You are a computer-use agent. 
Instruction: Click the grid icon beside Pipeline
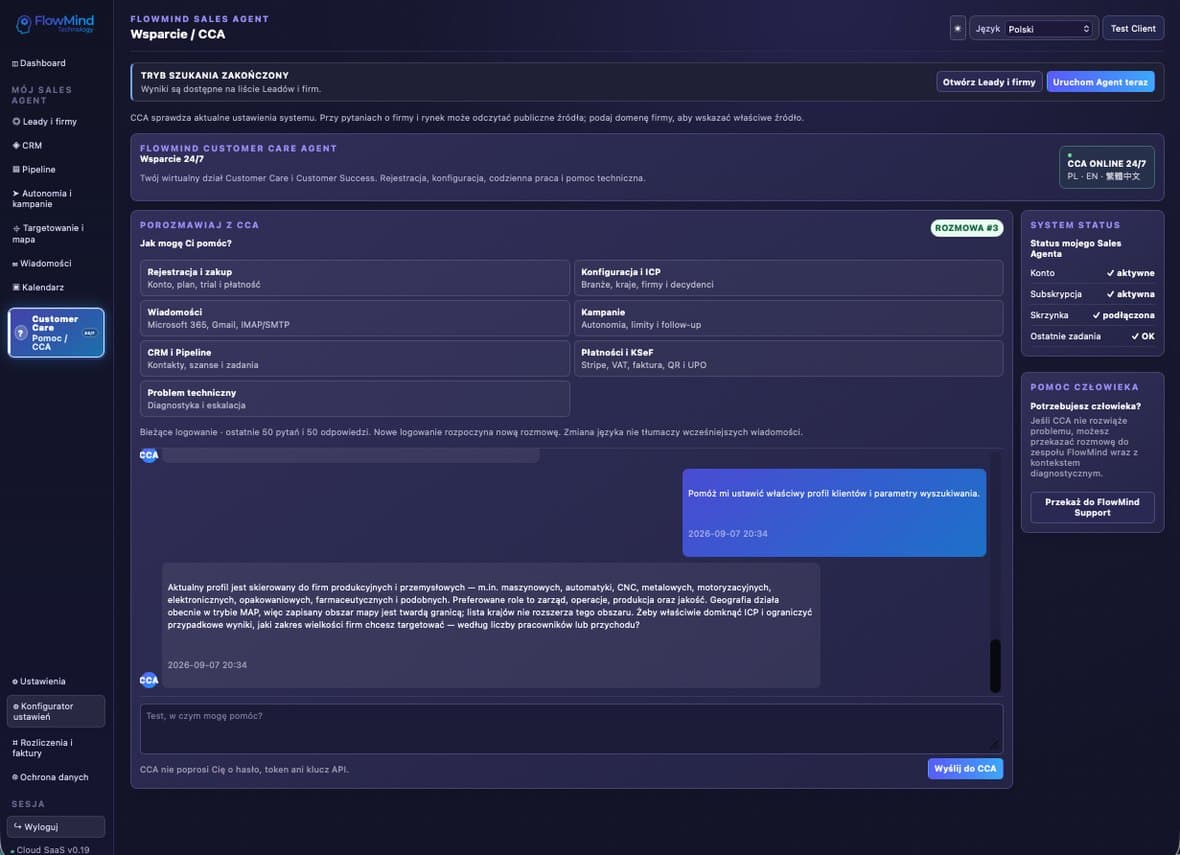coord(16,169)
